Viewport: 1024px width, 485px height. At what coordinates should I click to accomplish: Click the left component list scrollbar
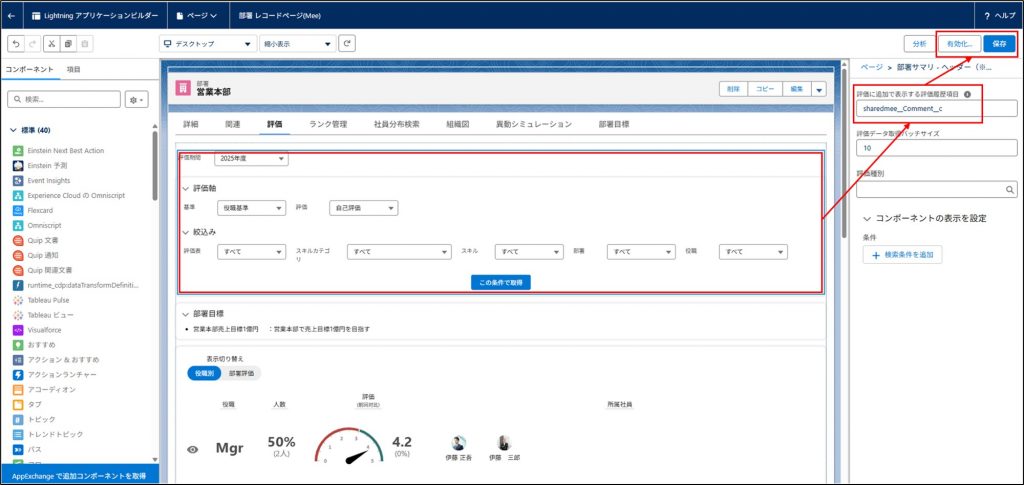click(x=154, y=170)
